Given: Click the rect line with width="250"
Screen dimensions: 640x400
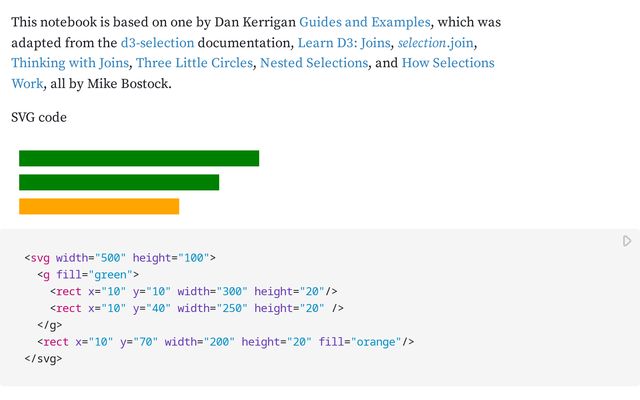Looking at the screenshot, I should coord(196,309).
